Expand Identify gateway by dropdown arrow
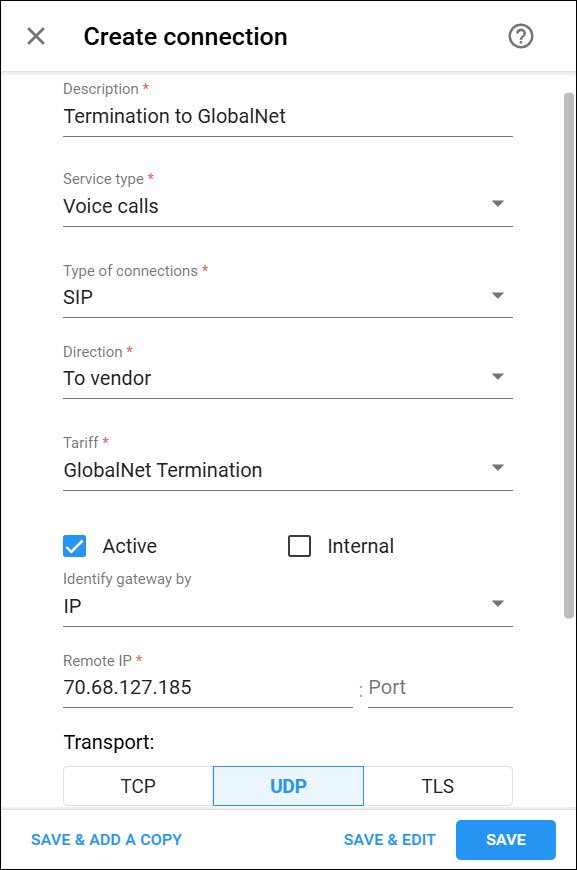Screen dimensions: 577x870 (498, 604)
